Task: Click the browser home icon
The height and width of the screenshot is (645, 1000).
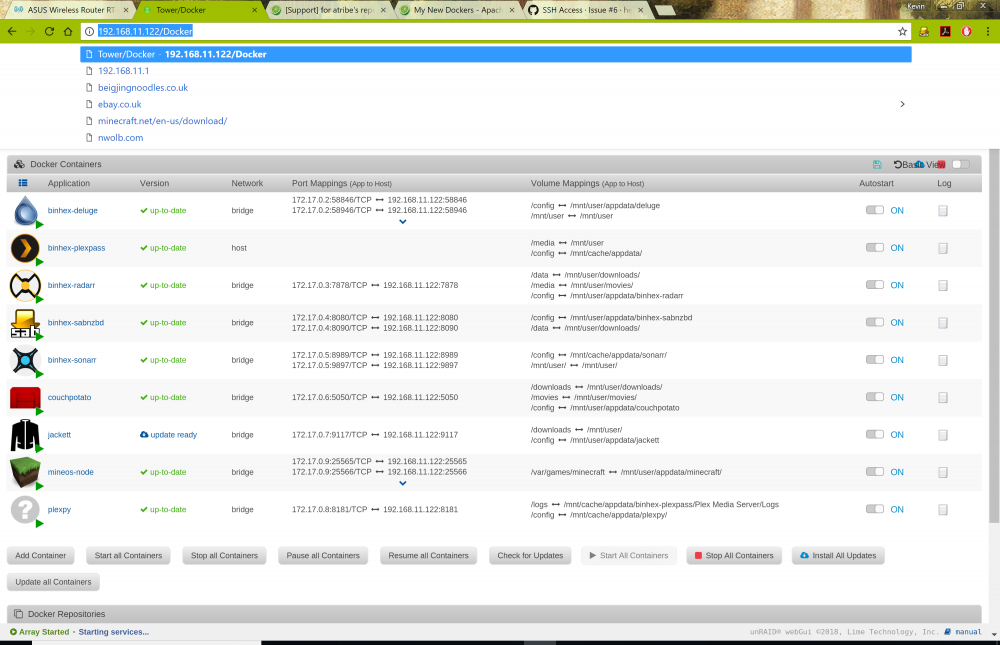Action: [68, 31]
